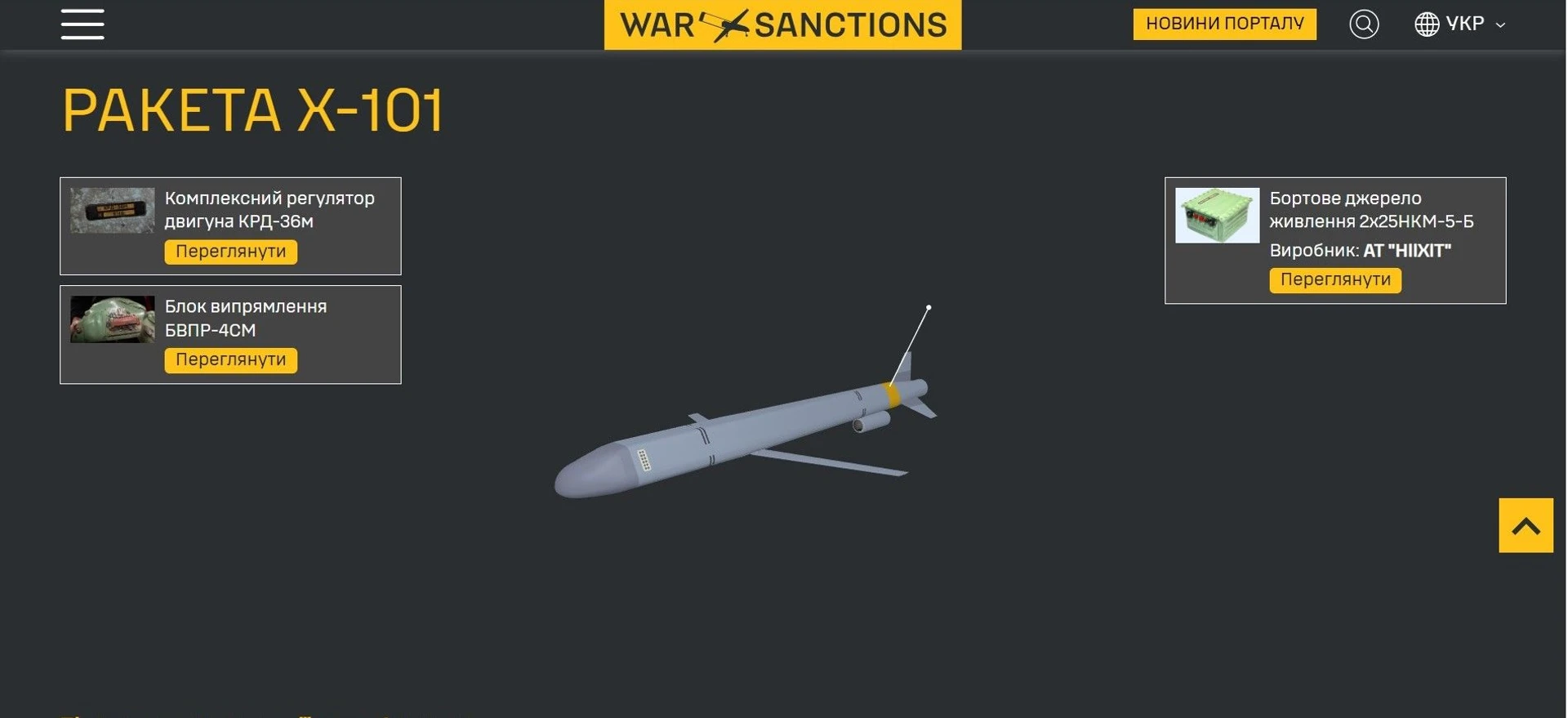Click the scroll-to-top arrow button

click(1526, 525)
